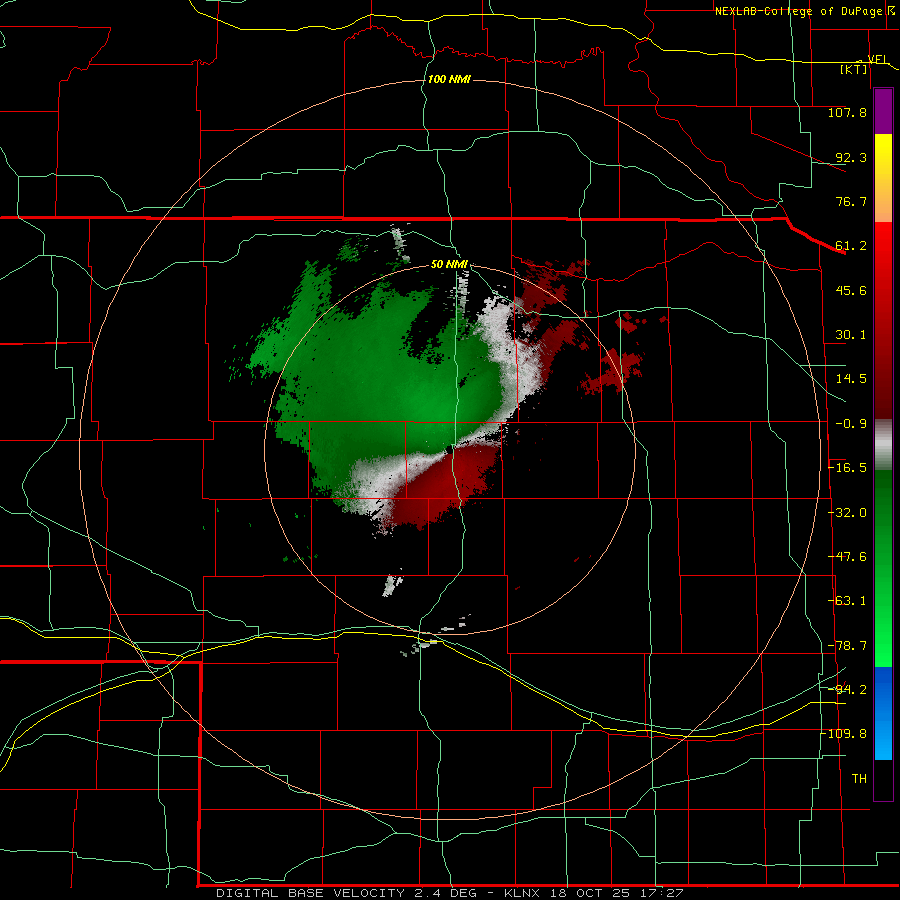Select the -47.6 scale value
The width and height of the screenshot is (900, 900).
coord(847,557)
